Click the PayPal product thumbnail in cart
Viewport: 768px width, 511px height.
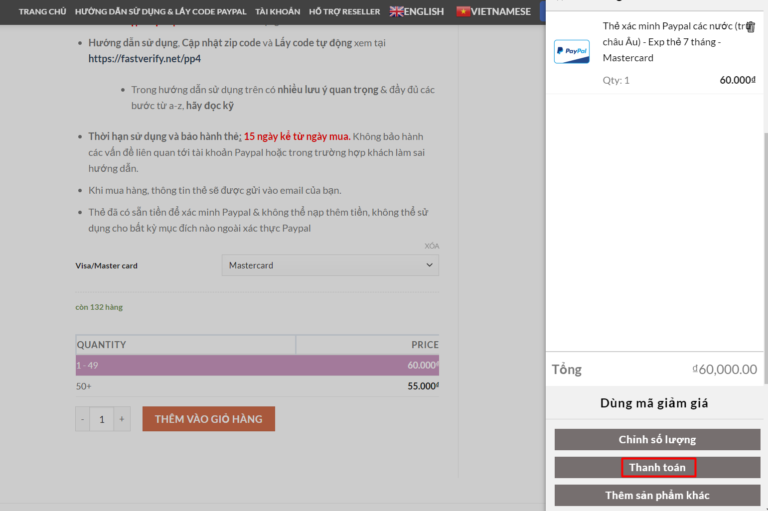point(571,50)
